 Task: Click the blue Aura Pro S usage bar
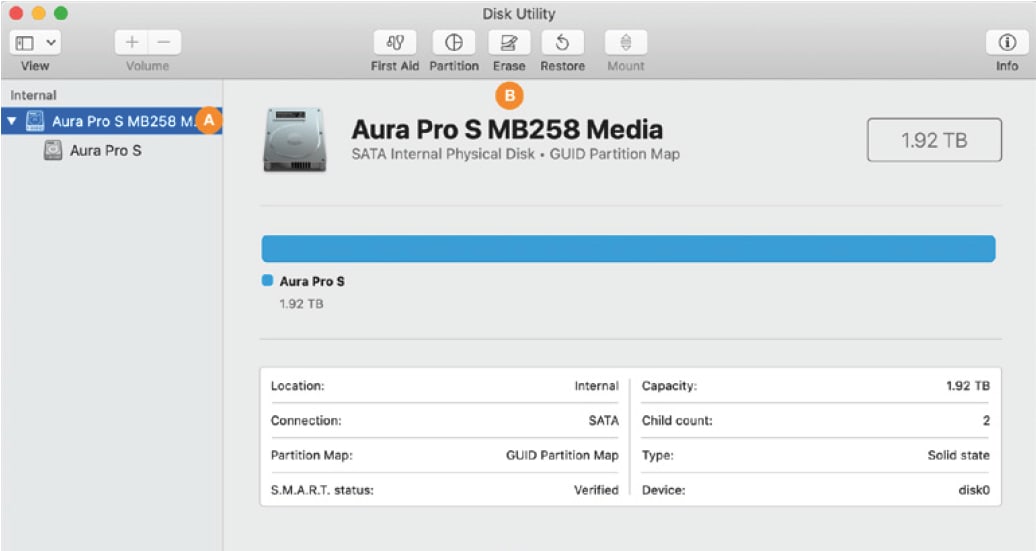(x=628, y=249)
